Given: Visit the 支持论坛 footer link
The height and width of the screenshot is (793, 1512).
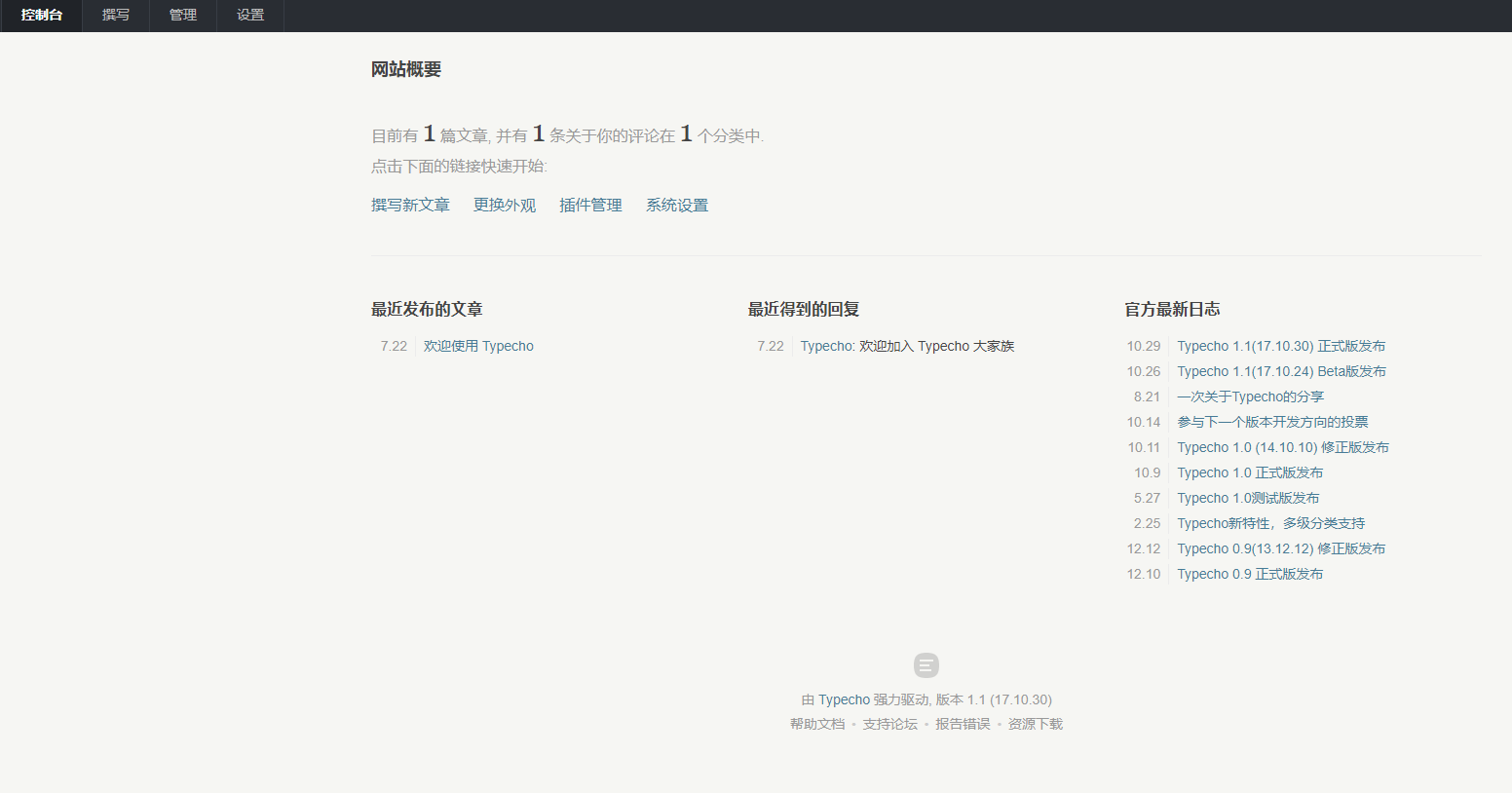Looking at the screenshot, I should point(889,724).
